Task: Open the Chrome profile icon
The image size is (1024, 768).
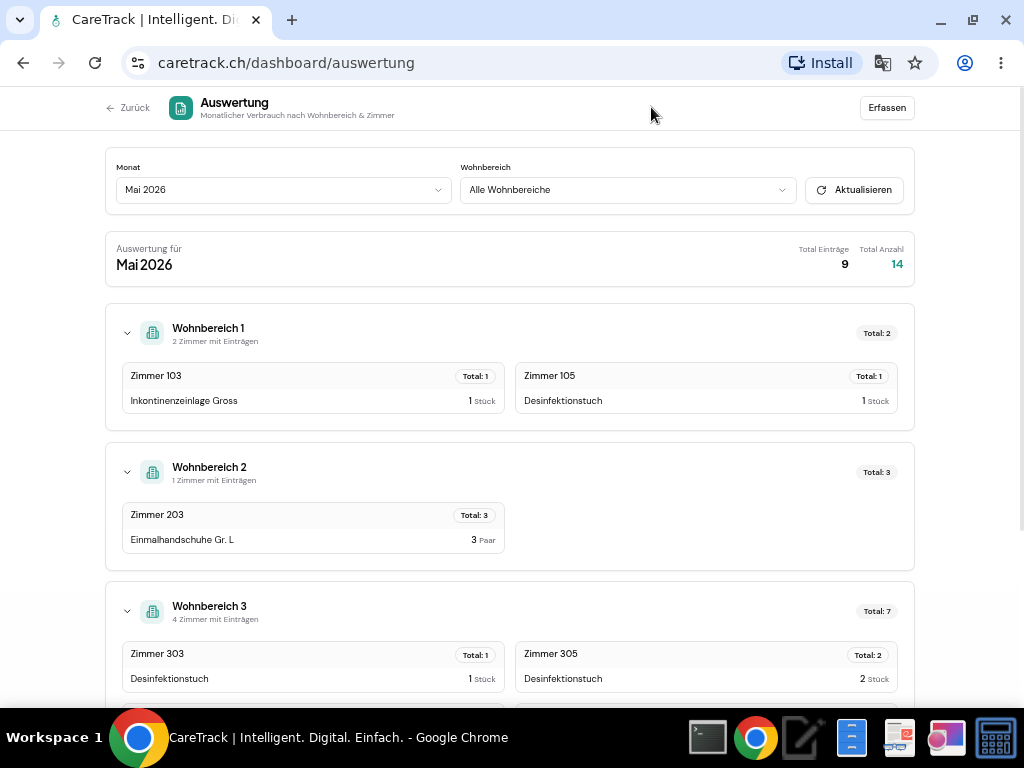Action: click(965, 63)
